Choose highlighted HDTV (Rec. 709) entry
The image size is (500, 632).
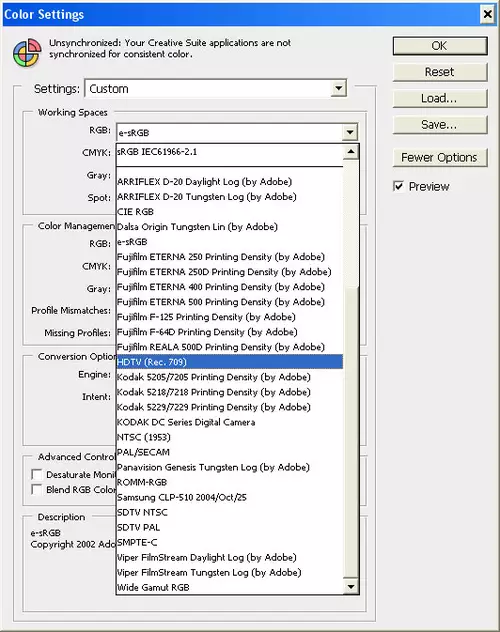pyautogui.click(x=230, y=362)
